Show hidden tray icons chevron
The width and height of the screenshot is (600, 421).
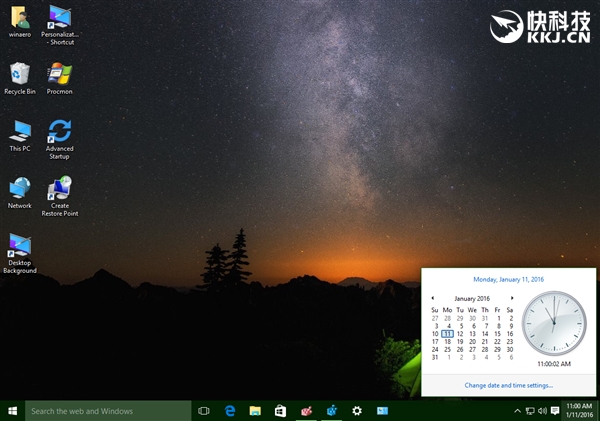tap(517, 411)
